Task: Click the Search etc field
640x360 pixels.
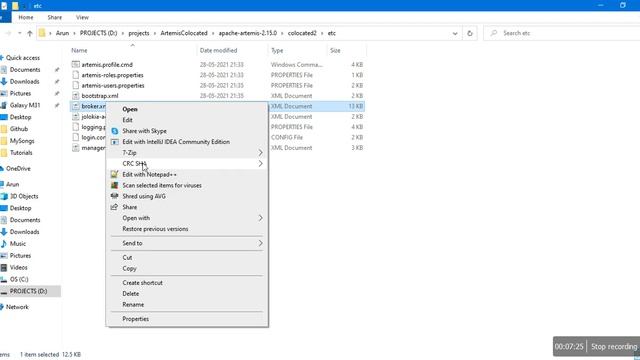Action: (x=563, y=33)
